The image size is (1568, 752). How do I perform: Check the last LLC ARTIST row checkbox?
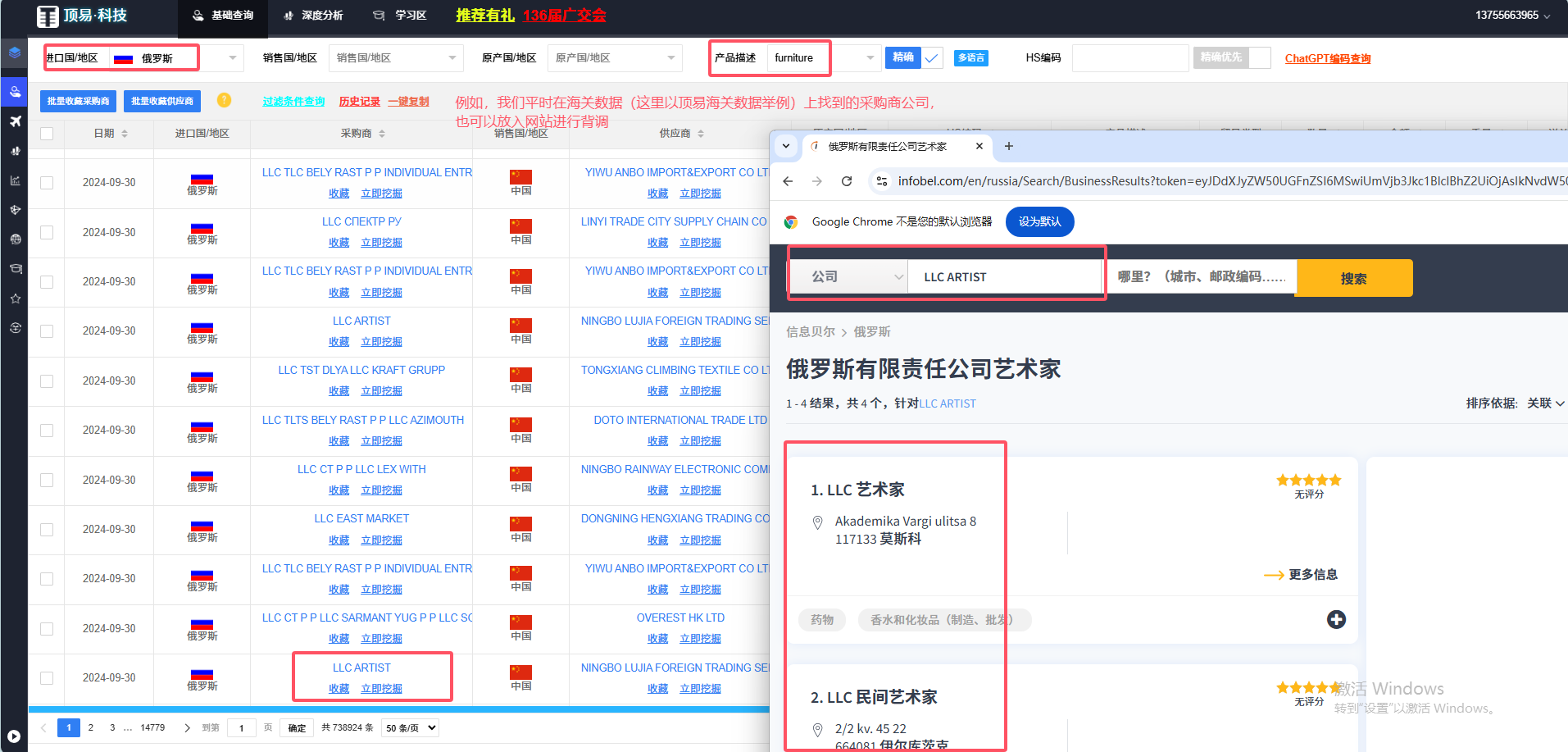click(47, 678)
